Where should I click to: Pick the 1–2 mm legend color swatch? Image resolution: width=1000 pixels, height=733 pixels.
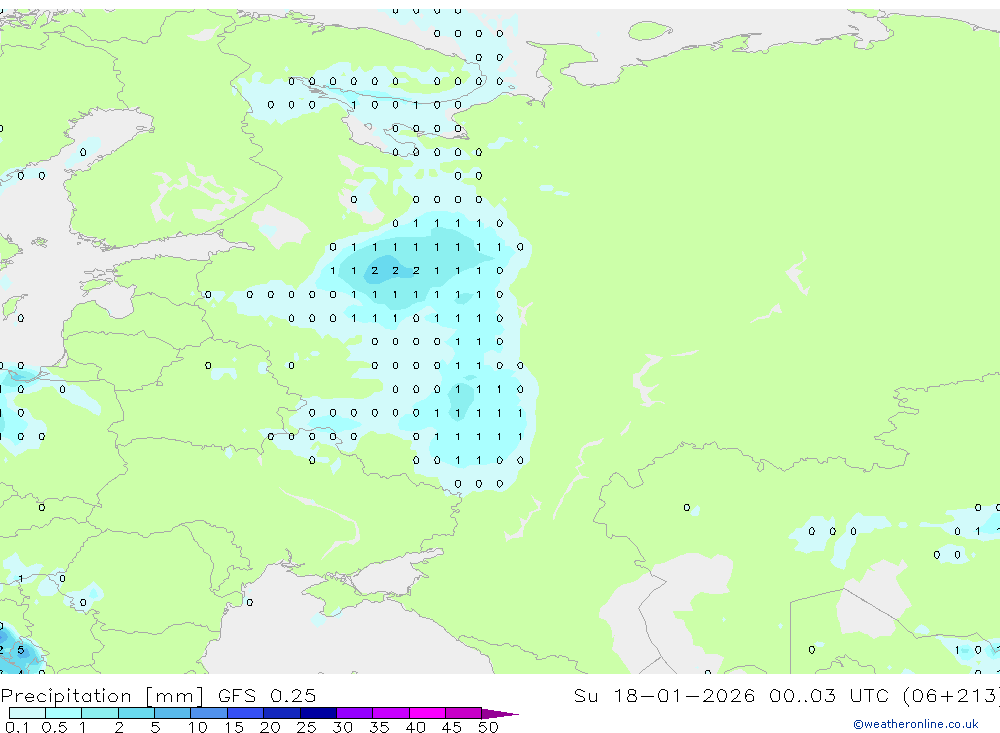(100, 713)
